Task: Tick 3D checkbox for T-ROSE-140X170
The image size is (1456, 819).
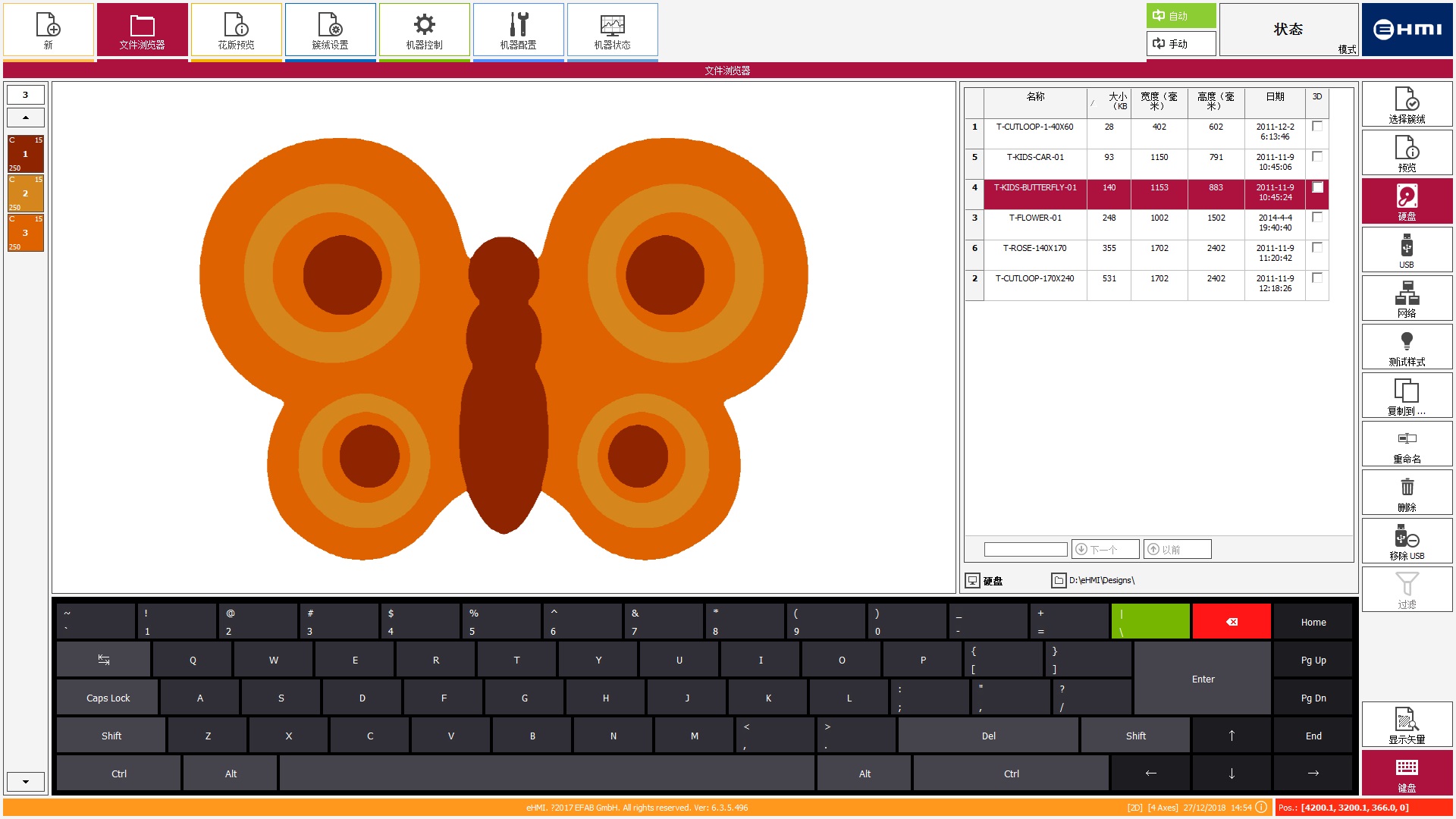Action: [x=1317, y=248]
